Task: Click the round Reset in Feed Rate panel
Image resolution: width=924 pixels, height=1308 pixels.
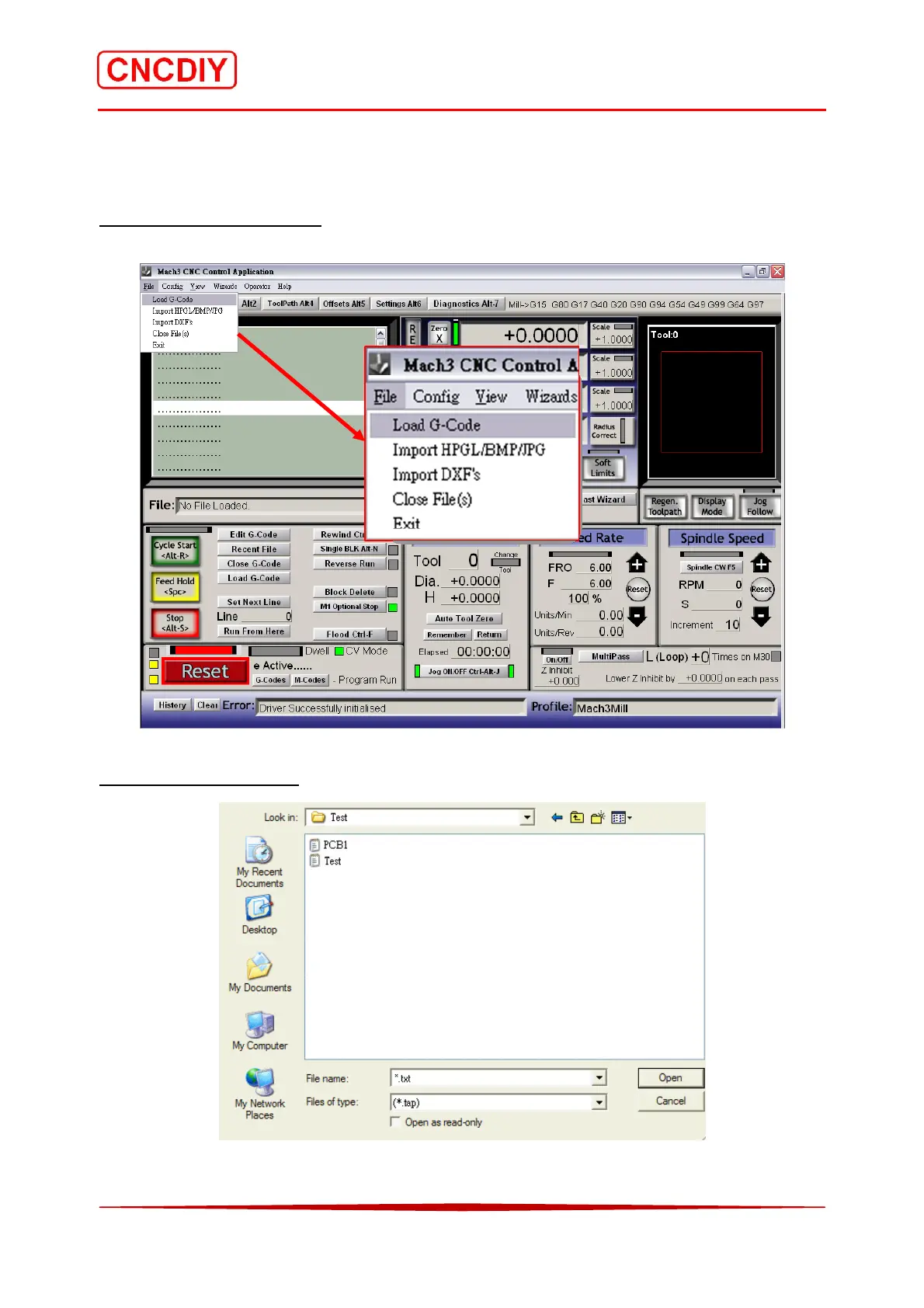Action: pyautogui.click(x=637, y=590)
